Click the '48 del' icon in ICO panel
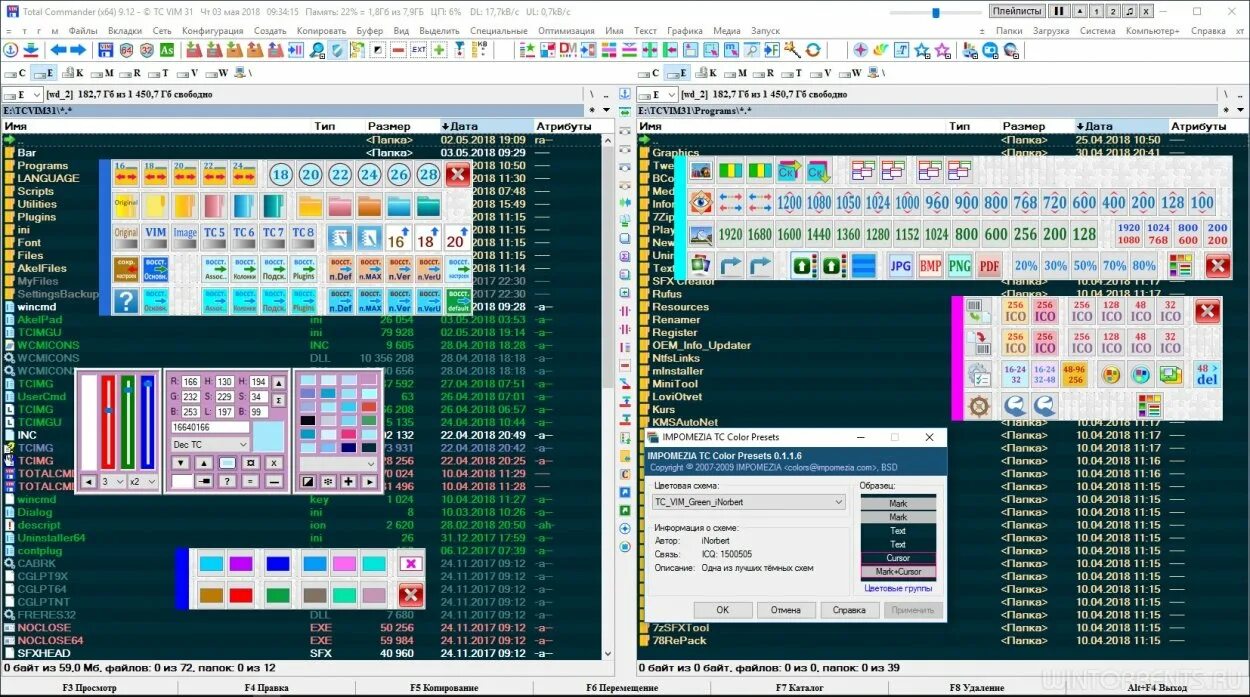Screen dimensions: 1250x697 [x=1207, y=375]
